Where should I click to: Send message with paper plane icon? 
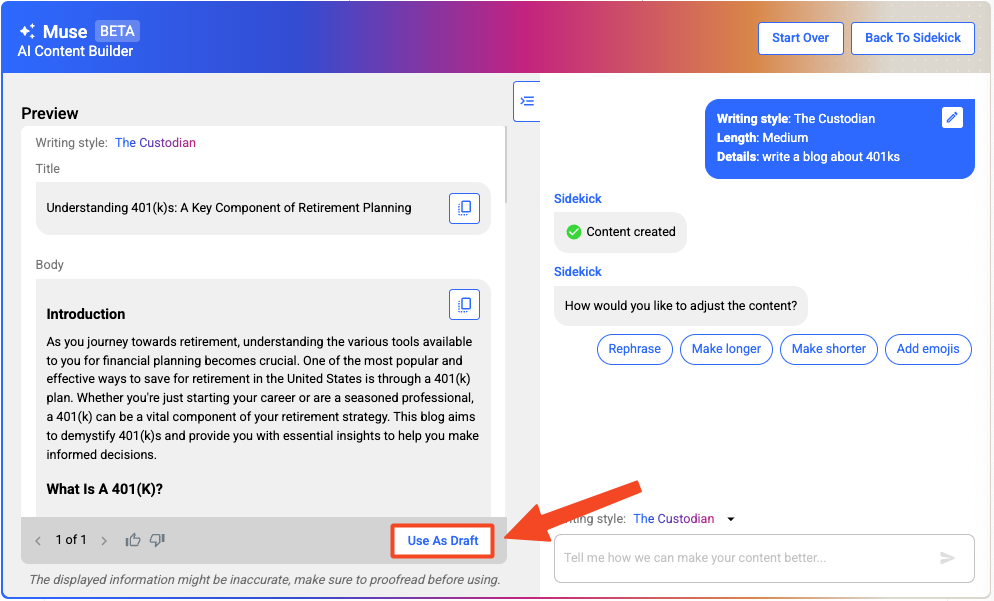pyautogui.click(x=947, y=558)
